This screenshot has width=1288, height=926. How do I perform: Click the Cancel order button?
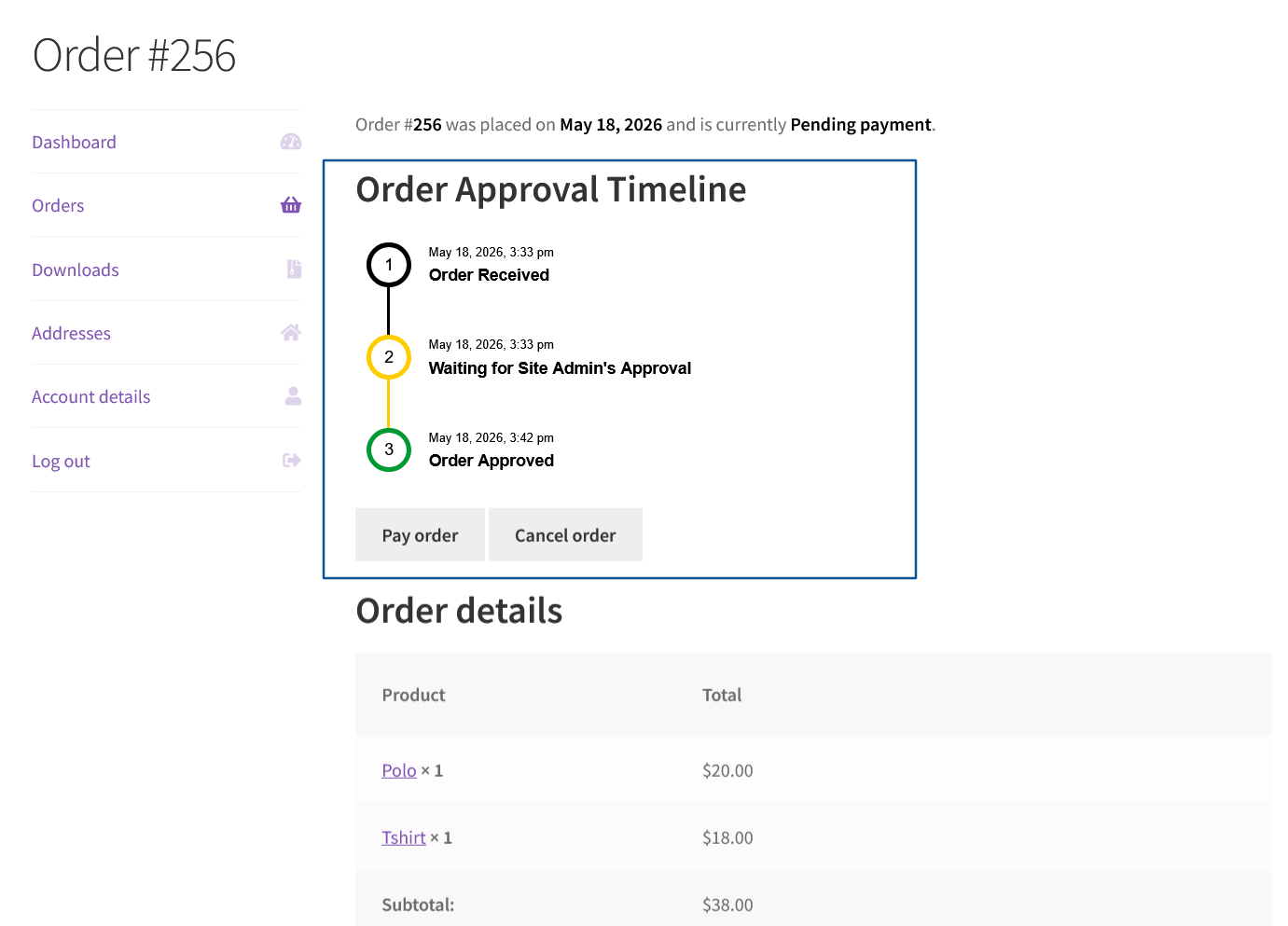click(565, 534)
